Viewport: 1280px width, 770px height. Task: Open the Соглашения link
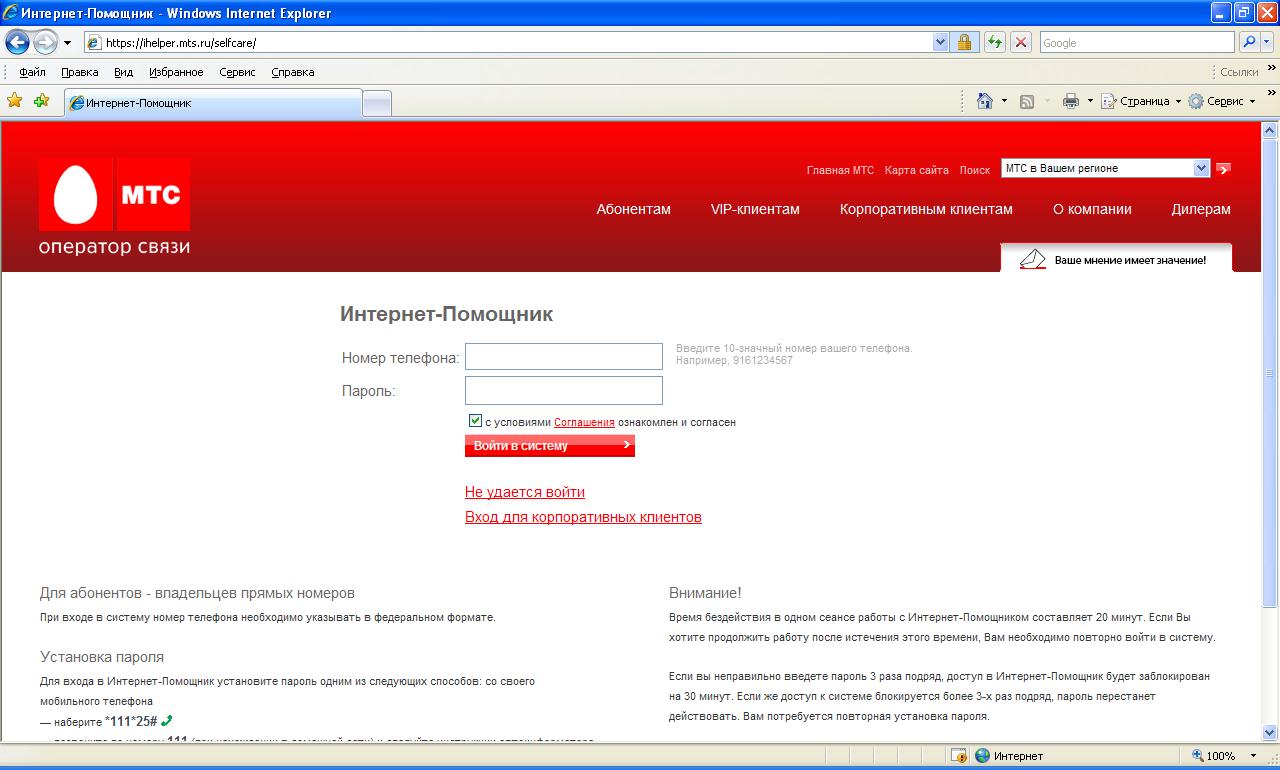(x=584, y=422)
